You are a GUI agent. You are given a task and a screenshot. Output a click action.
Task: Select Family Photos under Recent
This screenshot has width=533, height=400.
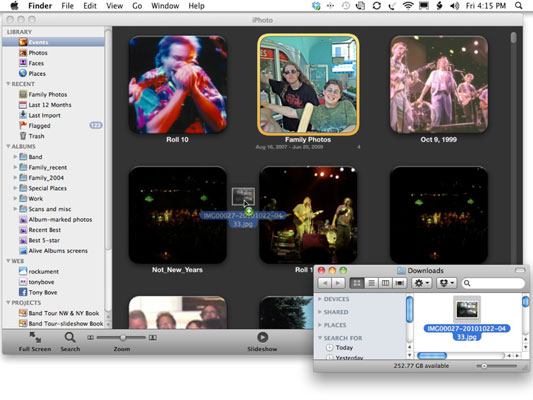coord(43,94)
